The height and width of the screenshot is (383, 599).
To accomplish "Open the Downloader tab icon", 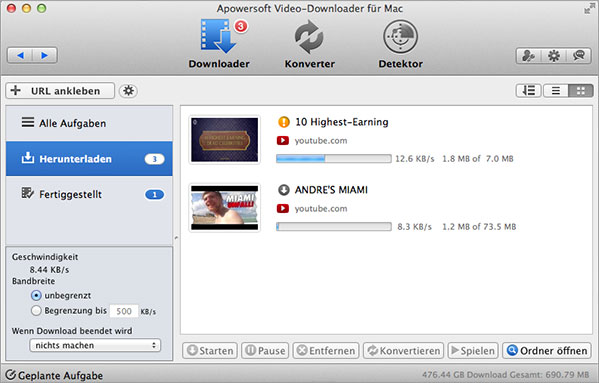I will coord(219,37).
